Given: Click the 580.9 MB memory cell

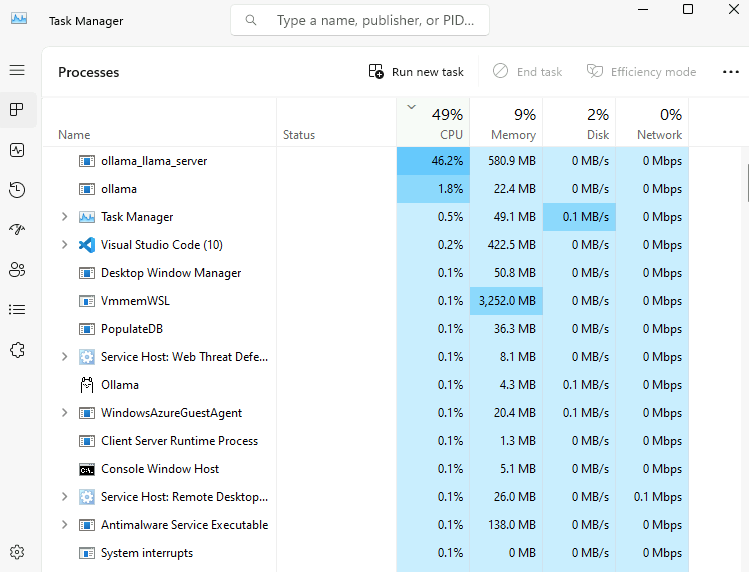Looking at the screenshot, I should click(x=506, y=161).
